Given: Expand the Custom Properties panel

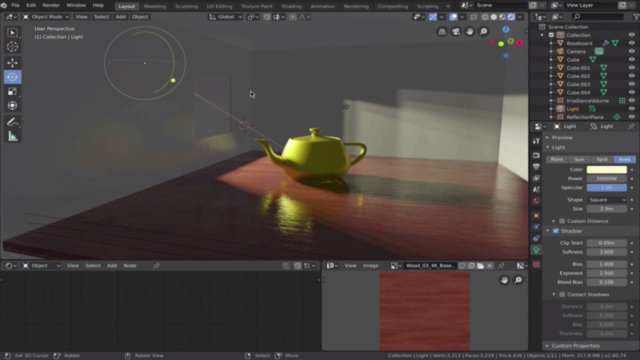Looking at the screenshot, I should pos(576,346).
